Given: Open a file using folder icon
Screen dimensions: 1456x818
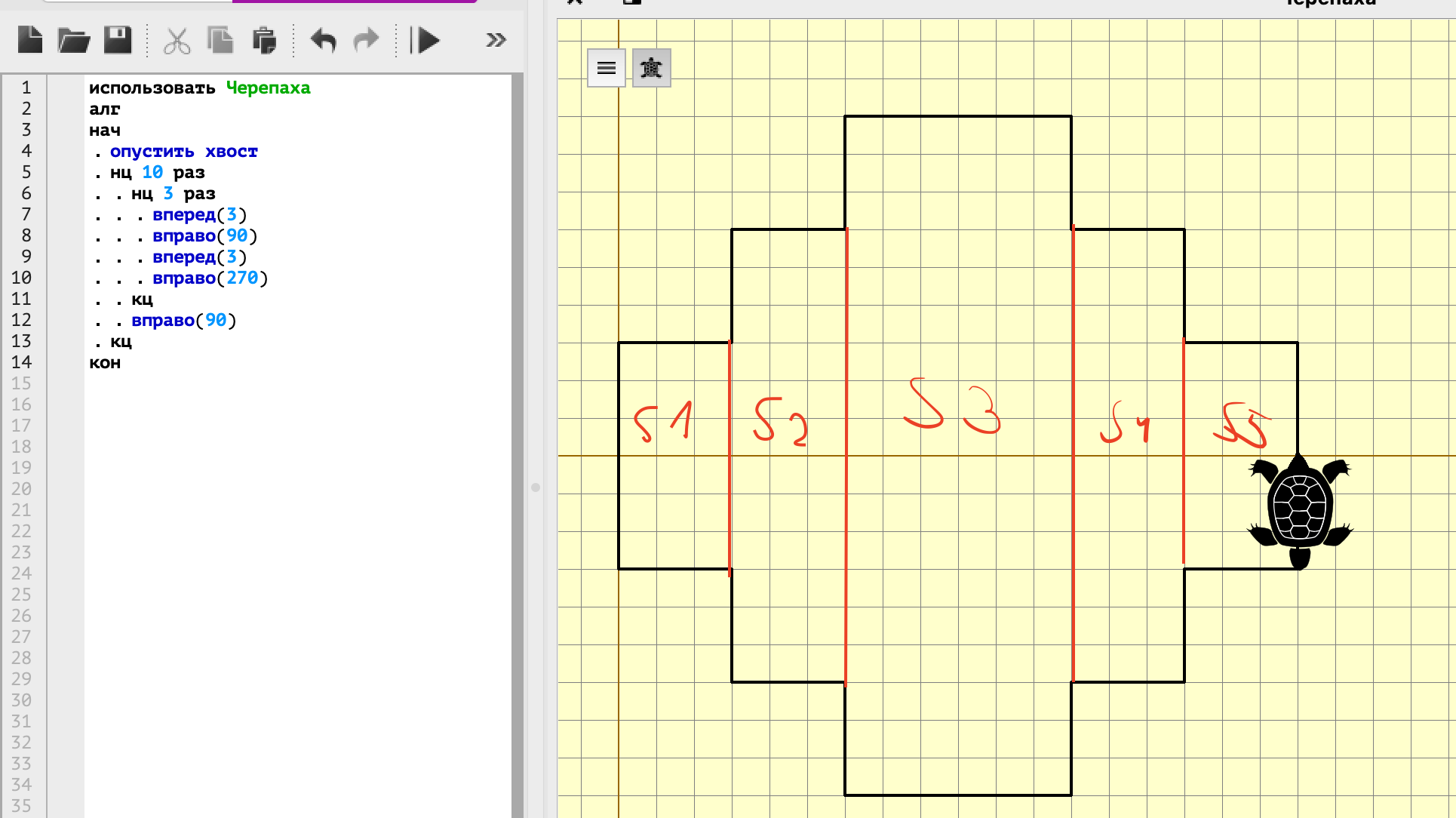Looking at the screenshot, I should [74, 40].
